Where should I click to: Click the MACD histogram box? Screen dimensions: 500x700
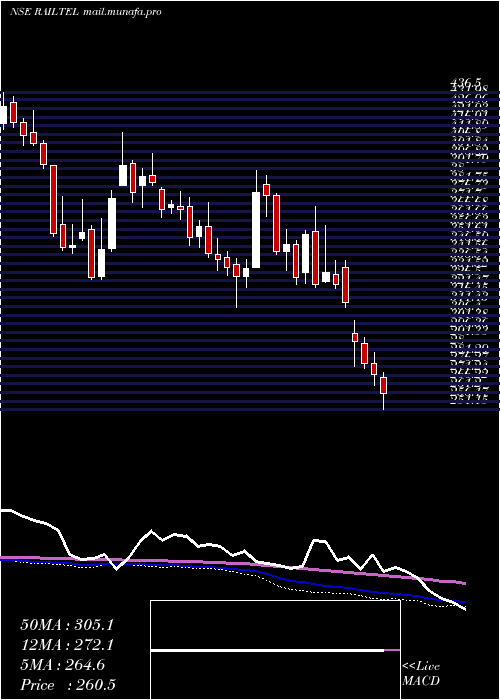pos(275,650)
